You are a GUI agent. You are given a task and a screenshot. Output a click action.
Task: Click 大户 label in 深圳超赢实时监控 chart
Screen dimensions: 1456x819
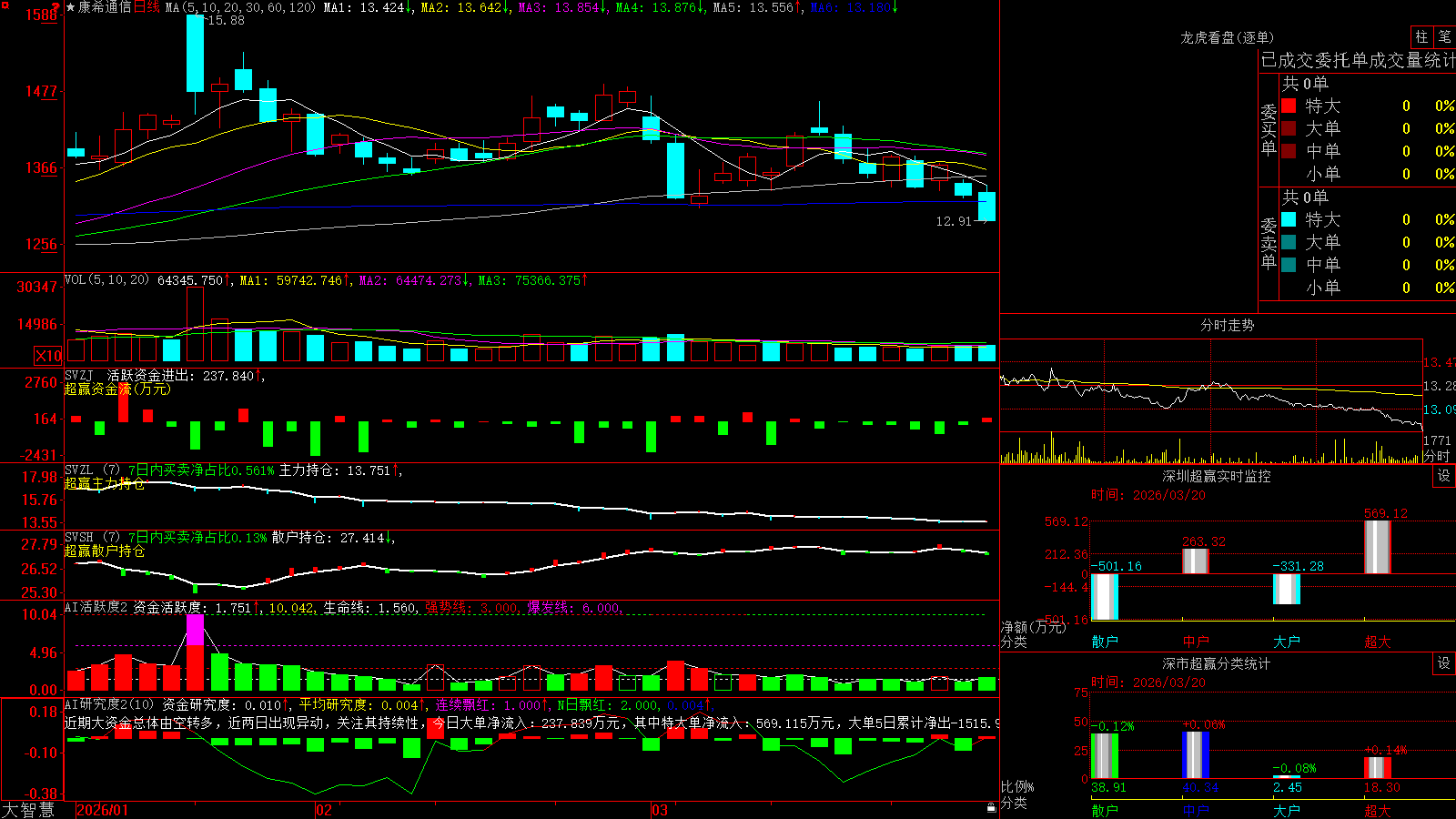[1287, 642]
